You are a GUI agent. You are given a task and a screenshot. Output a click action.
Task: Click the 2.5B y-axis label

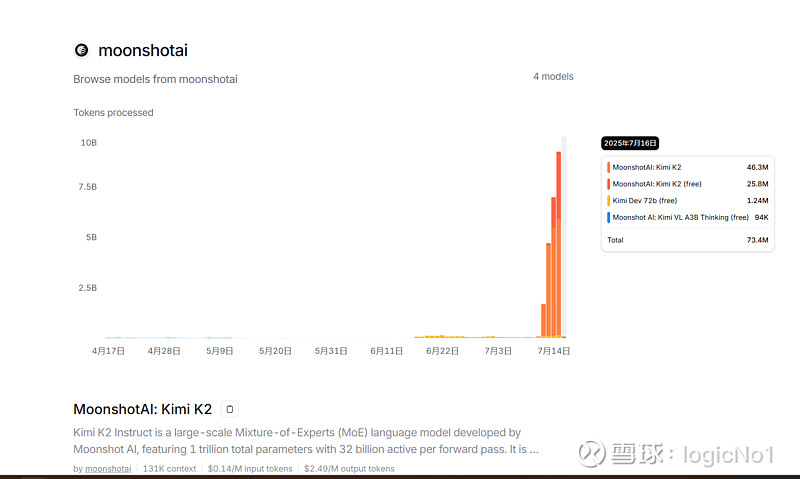(x=88, y=288)
